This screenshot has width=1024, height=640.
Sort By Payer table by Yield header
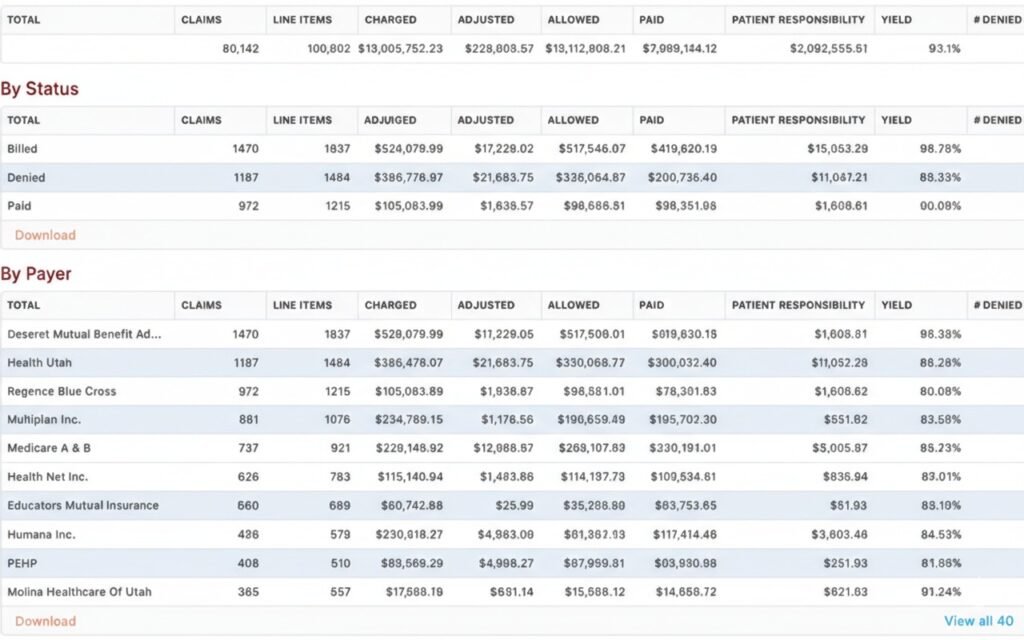(896, 305)
